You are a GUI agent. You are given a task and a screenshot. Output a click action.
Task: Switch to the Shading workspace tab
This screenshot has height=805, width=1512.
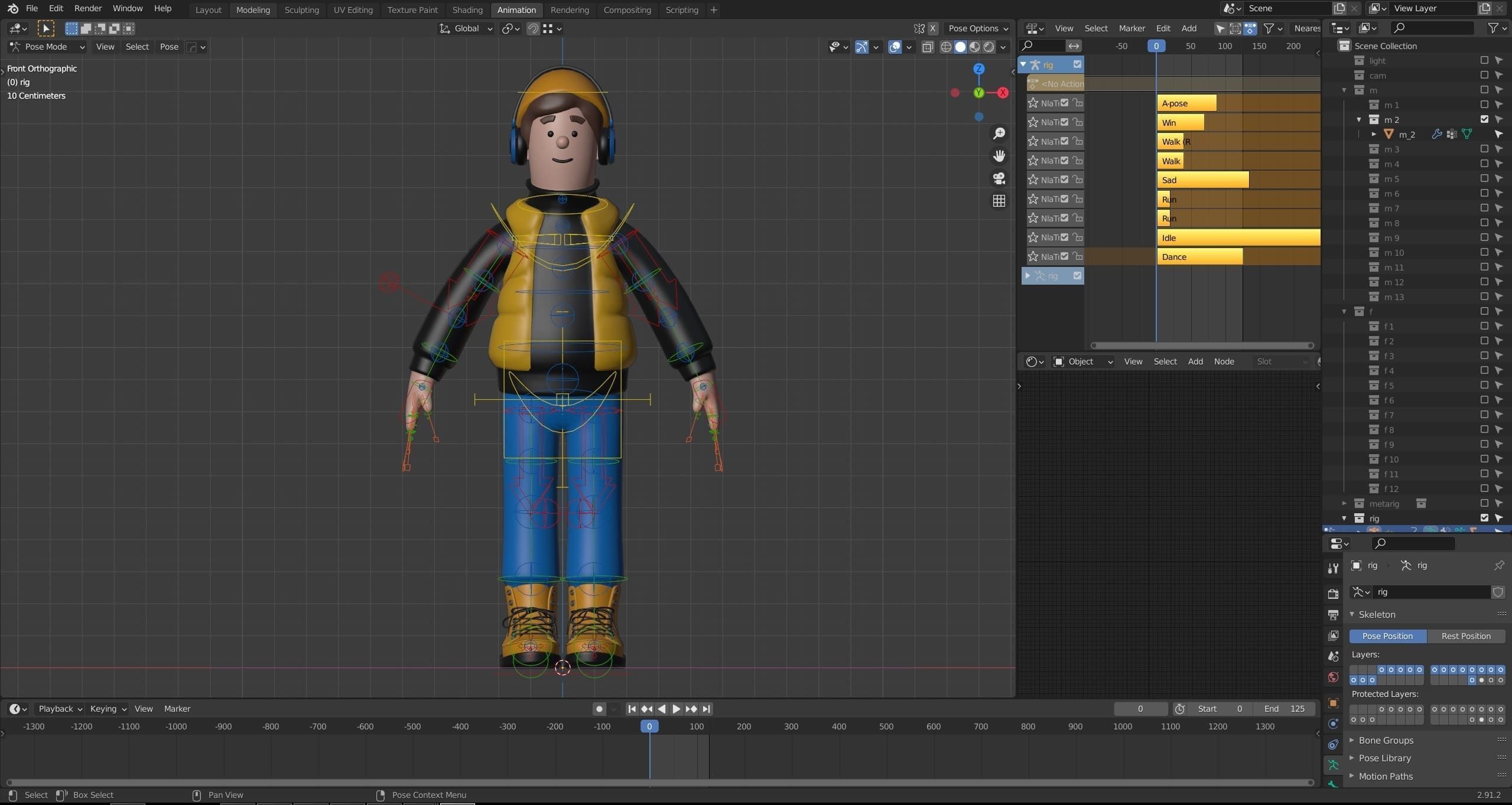point(467,10)
